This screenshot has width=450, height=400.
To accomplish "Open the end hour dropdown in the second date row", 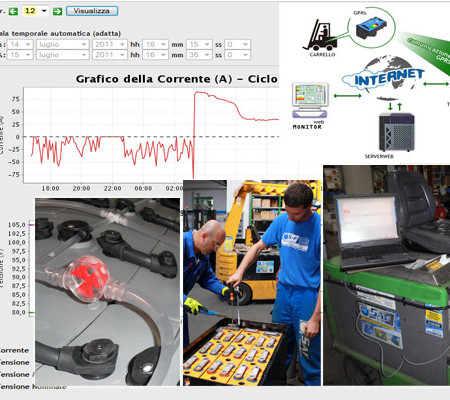I will coord(155,55).
